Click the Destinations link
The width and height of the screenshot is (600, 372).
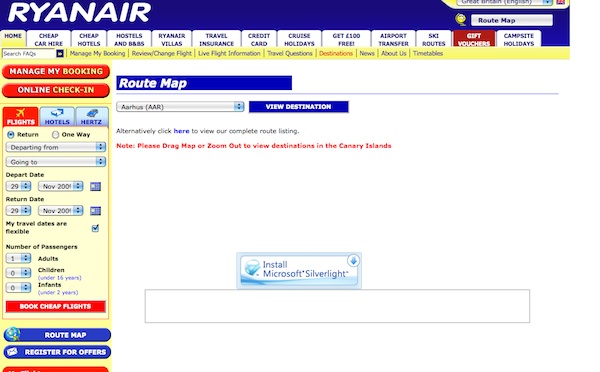tap(336, 54)
